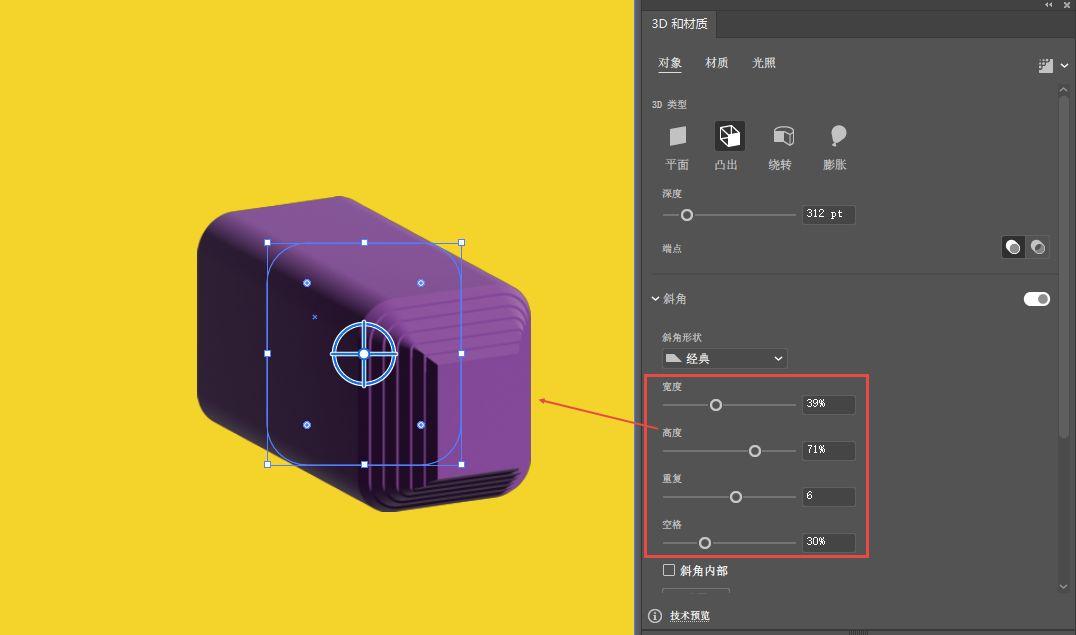Image resolution: width=1076 pixels, height=635 pixels.
Task: Switch to the 材质 tab
Action: [716, 63]
